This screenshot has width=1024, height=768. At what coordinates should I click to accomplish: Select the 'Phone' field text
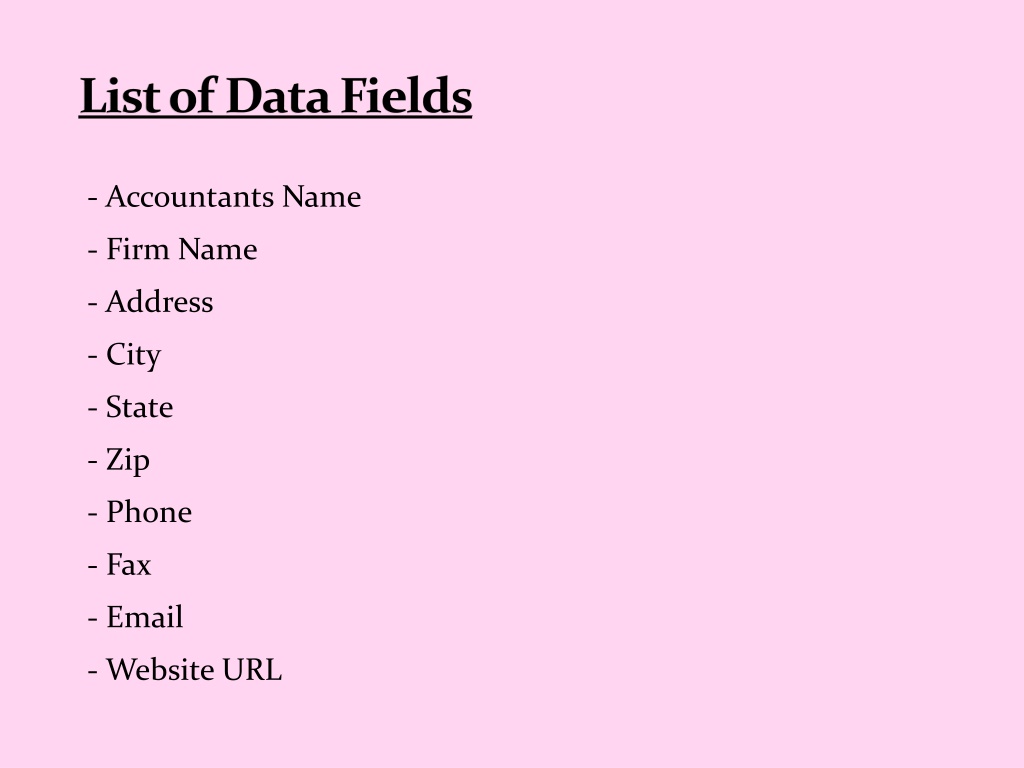140,512
